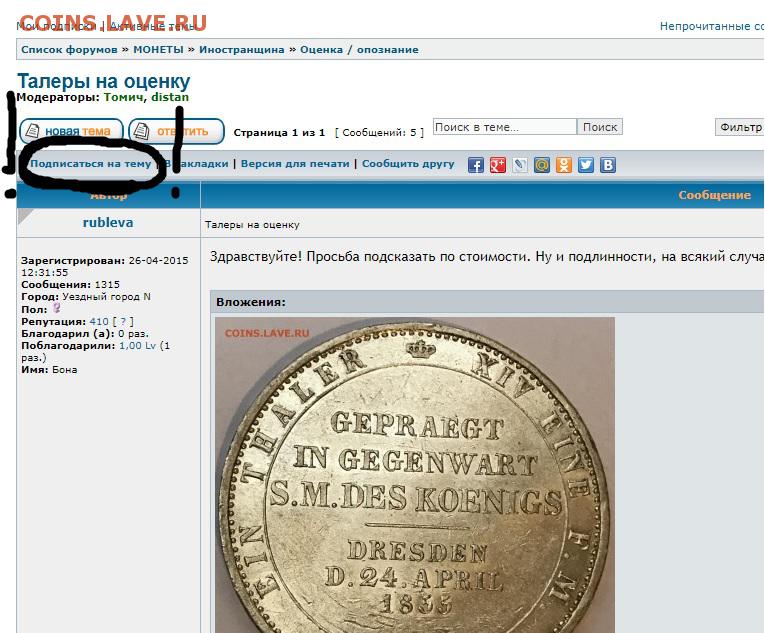Open Список форумов breadcrumb link

tap(69, 50)
